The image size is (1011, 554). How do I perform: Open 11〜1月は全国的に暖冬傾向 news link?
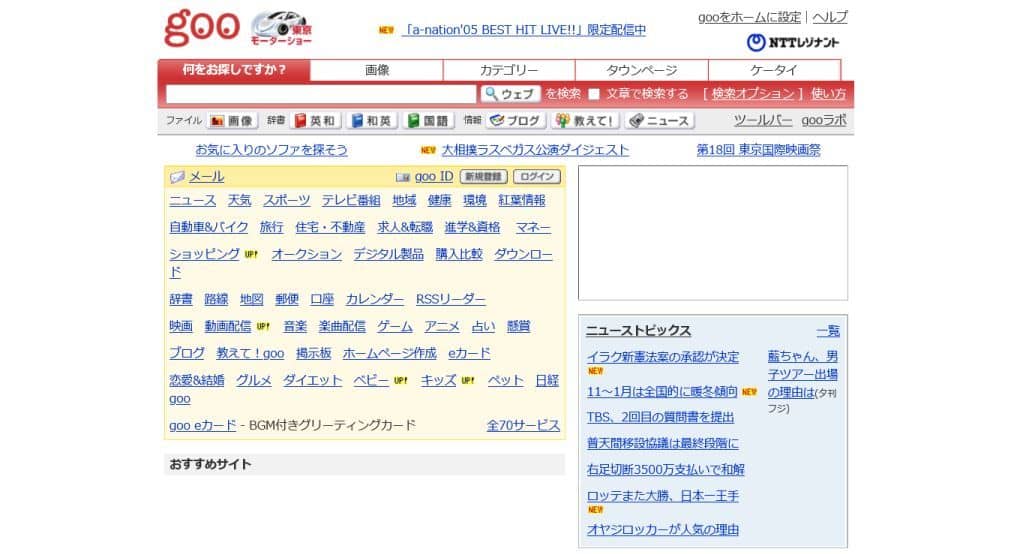coord(662,392)
